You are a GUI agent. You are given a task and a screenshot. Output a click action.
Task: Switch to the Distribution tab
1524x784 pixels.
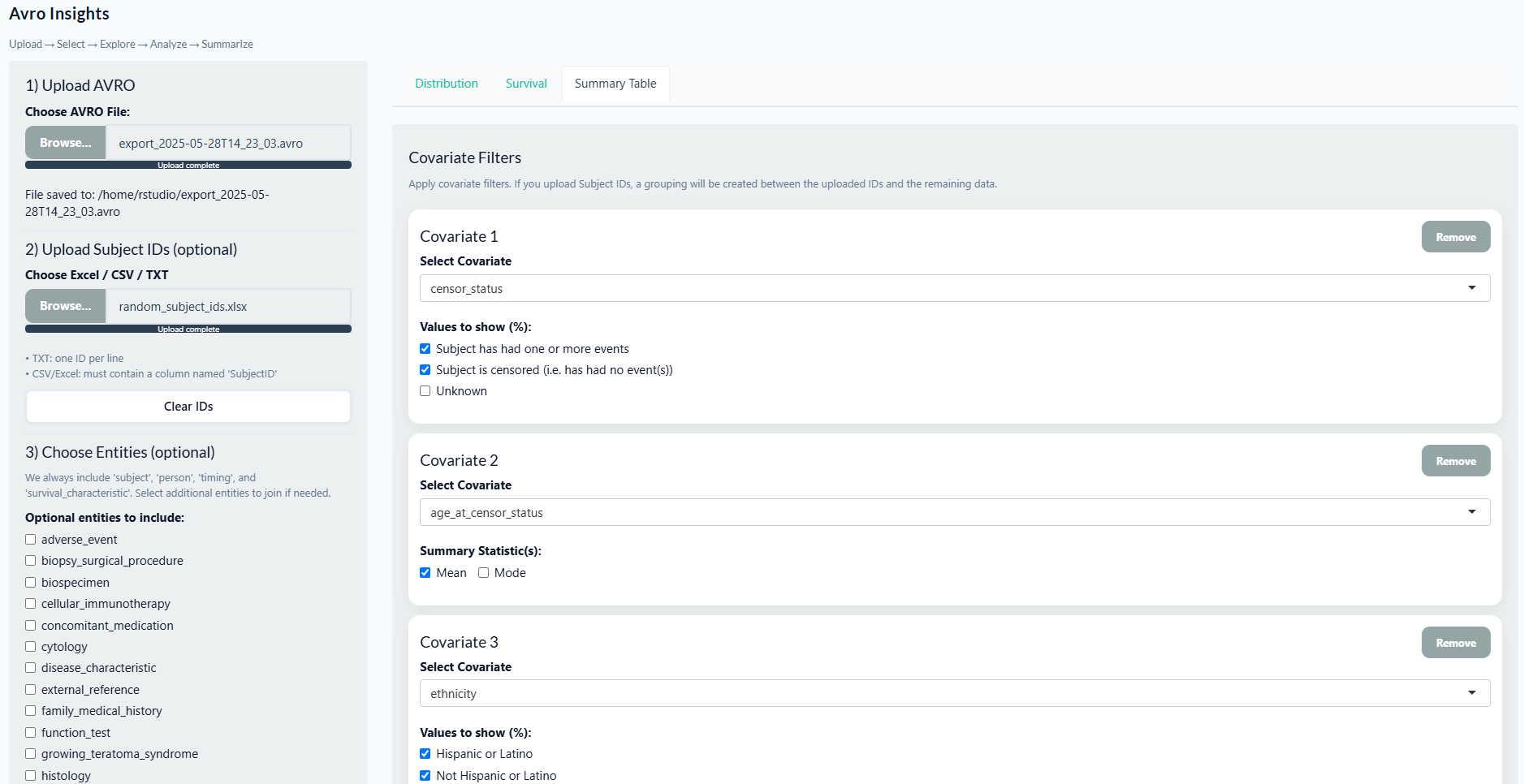pyautogui.click(x=446, y=84)
